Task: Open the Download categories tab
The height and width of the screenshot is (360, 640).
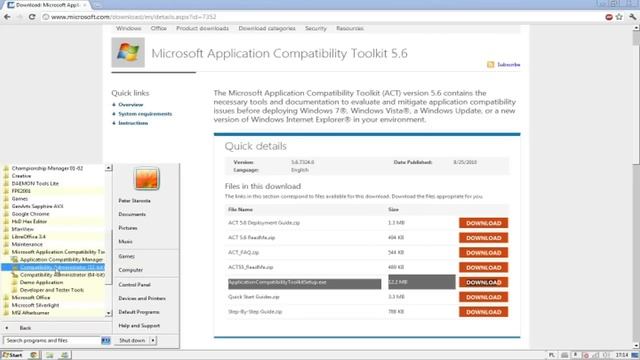Action: click(267, 29)
